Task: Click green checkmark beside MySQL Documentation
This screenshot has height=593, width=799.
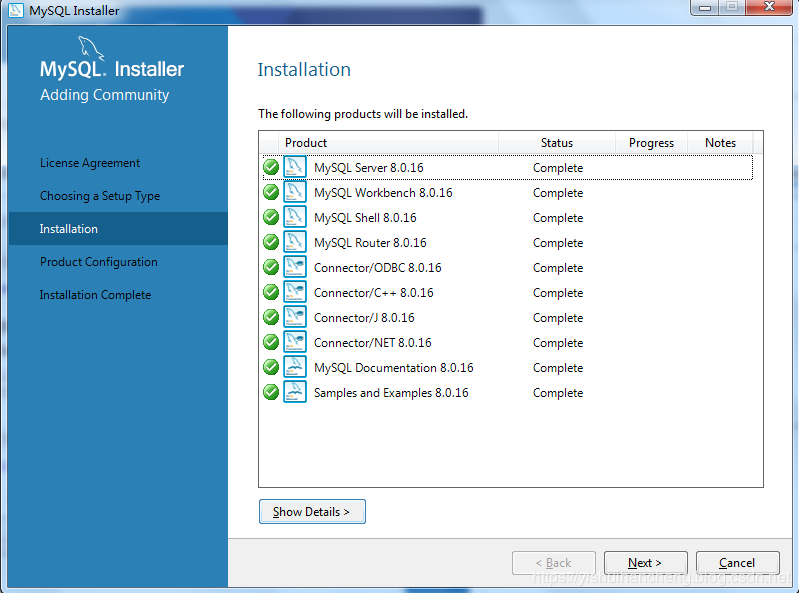Action: 271,367
